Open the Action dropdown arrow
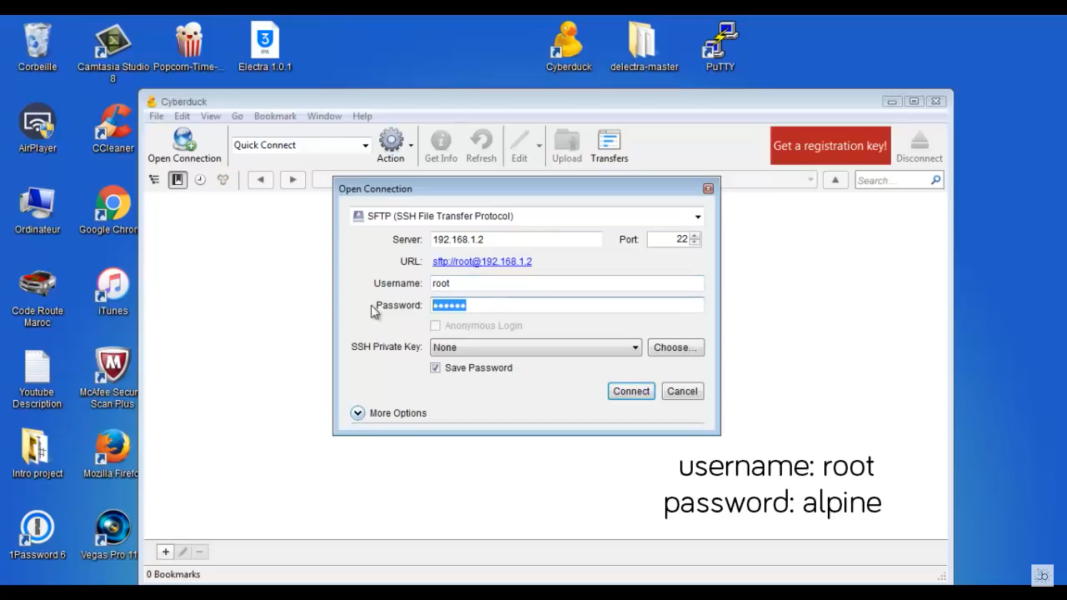 [x=411, y=146]
